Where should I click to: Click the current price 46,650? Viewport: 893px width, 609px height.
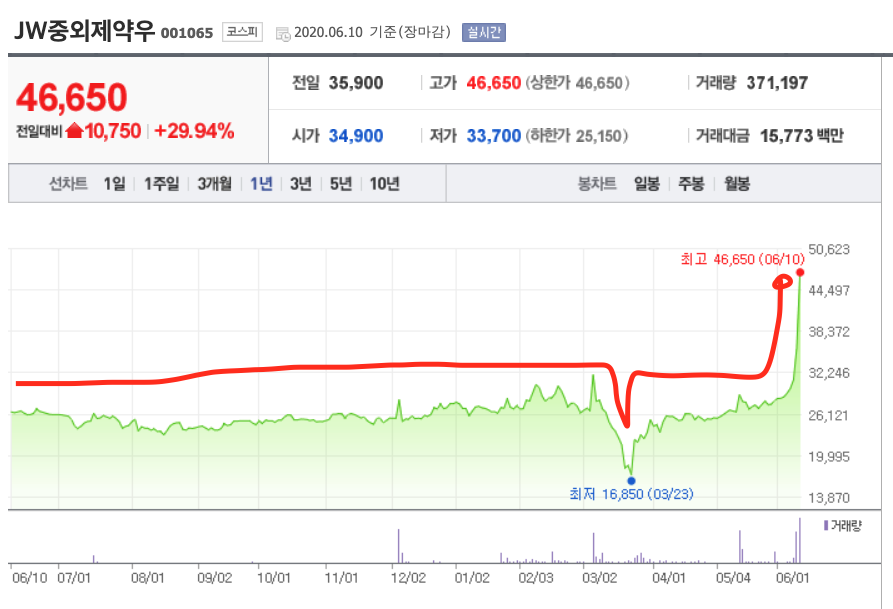[72, 97]
